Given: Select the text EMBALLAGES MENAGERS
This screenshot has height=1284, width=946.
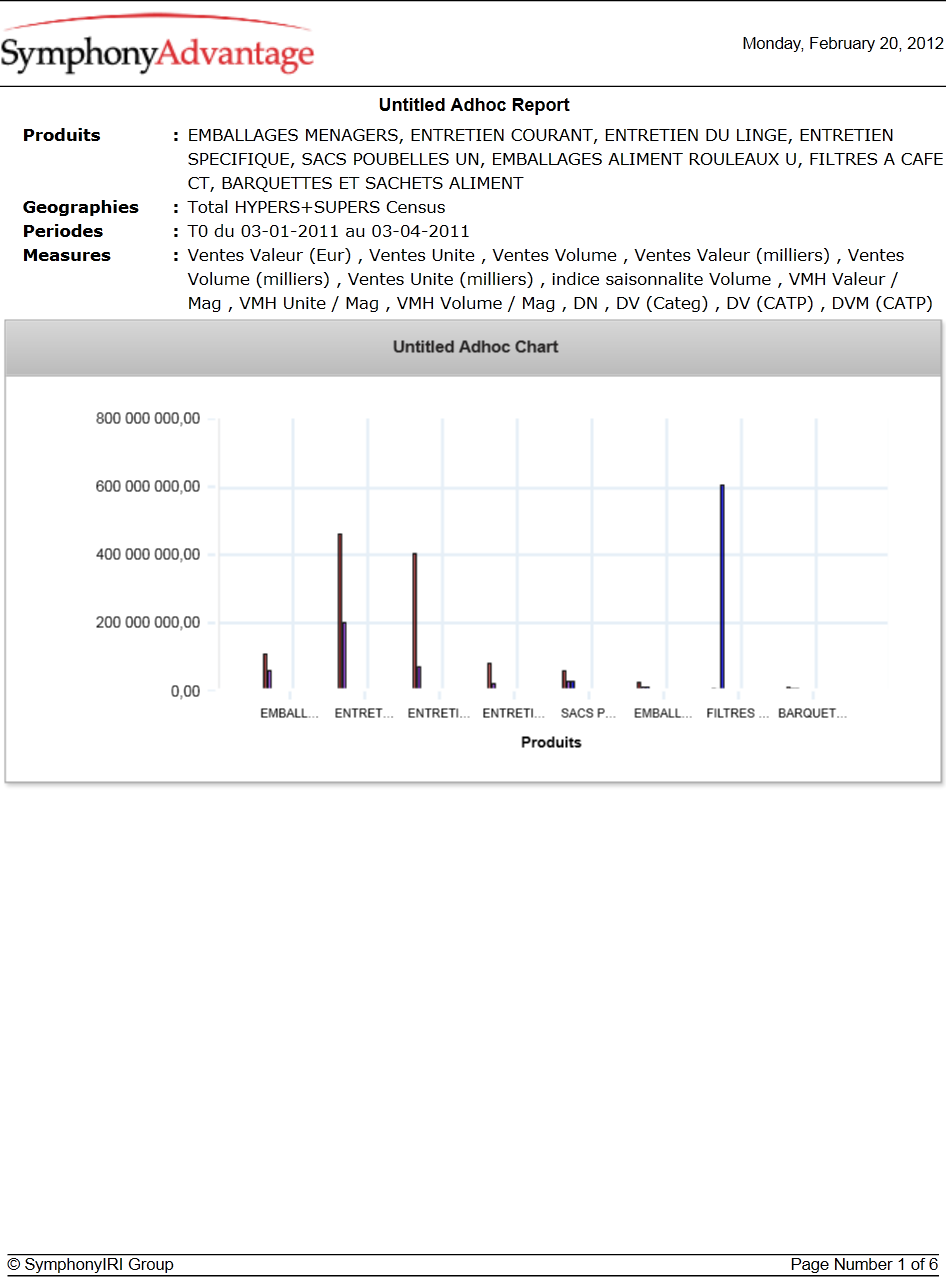Looking at the screenshot, I should [294, 135].
